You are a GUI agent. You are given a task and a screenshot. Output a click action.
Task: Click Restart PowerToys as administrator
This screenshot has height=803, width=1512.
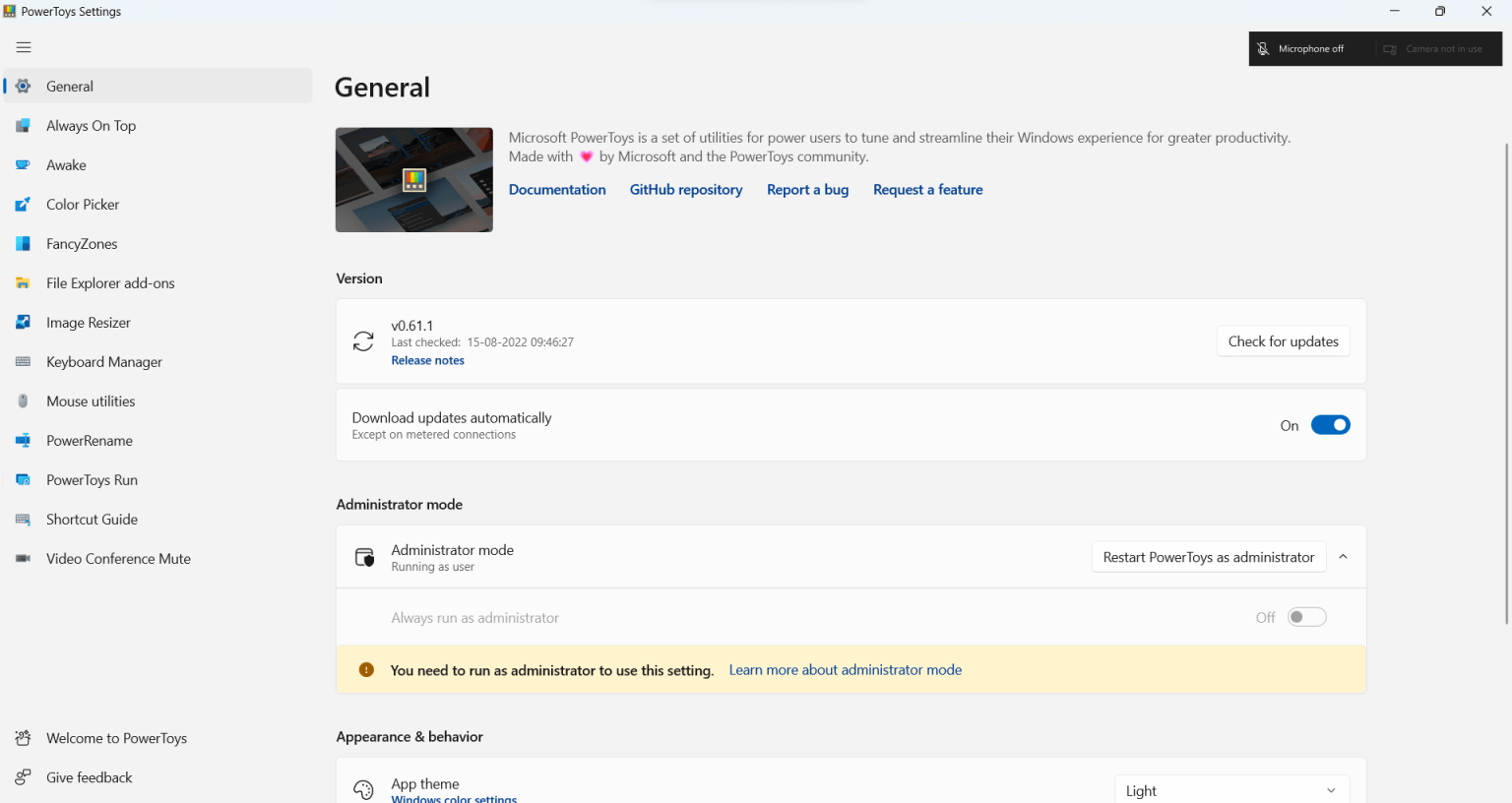[x=1208, y=557]
